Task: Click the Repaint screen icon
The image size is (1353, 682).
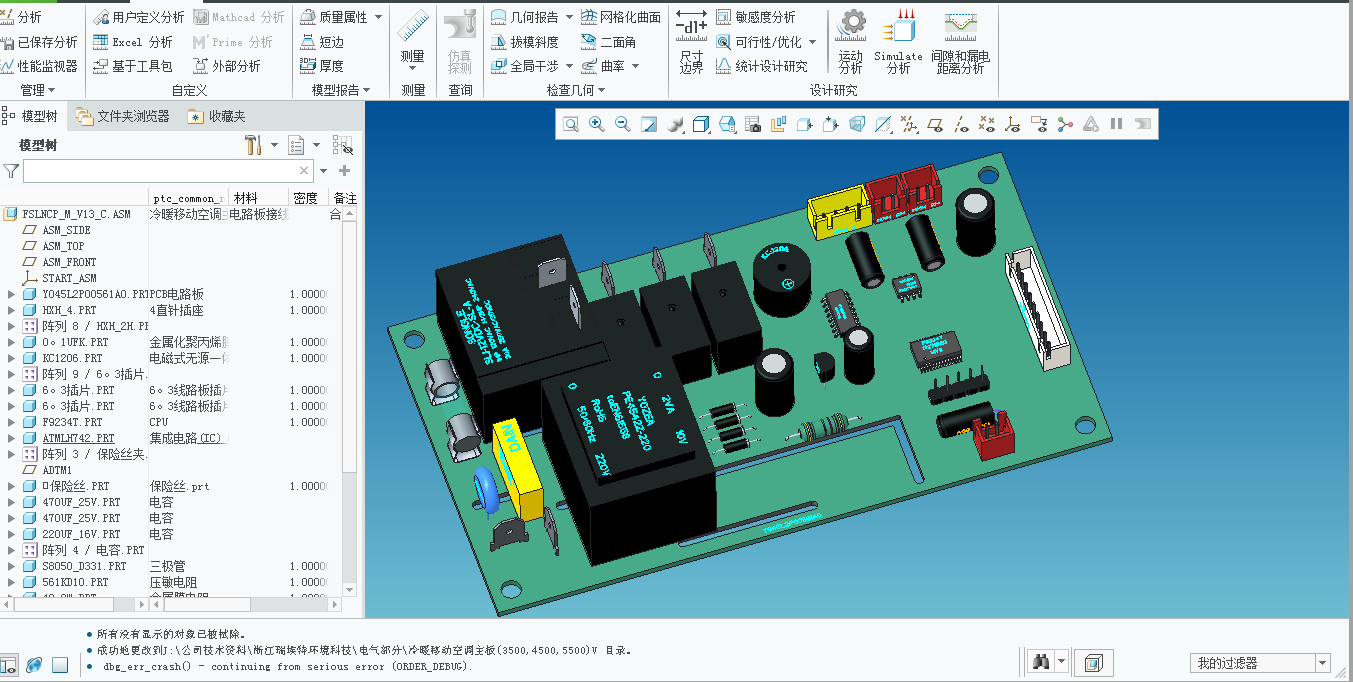Action: (x=649, y=124)
